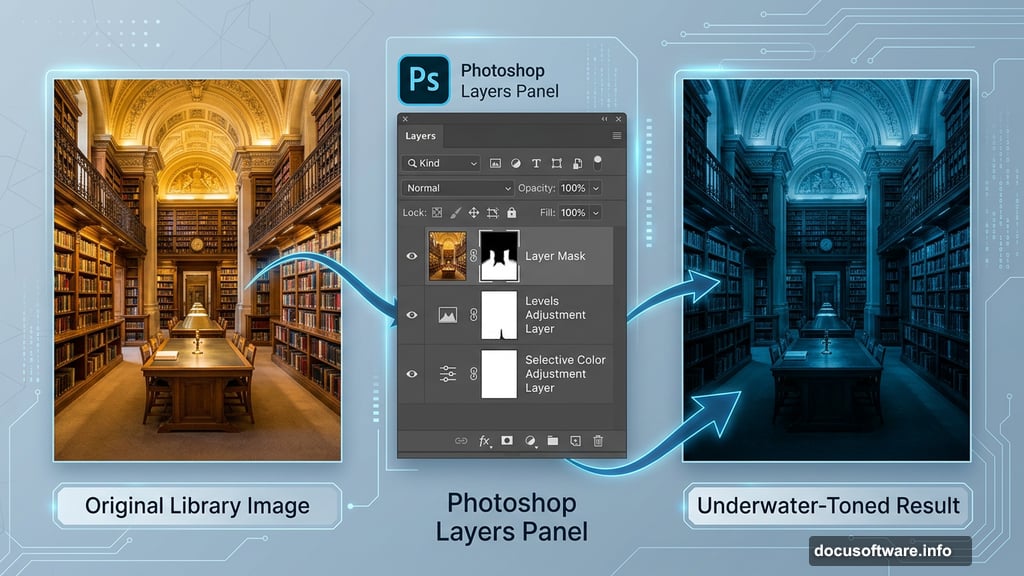Visit the docusoftware.info link
This screenshot has width=1024, height=576.
click(x=884, y=549)
